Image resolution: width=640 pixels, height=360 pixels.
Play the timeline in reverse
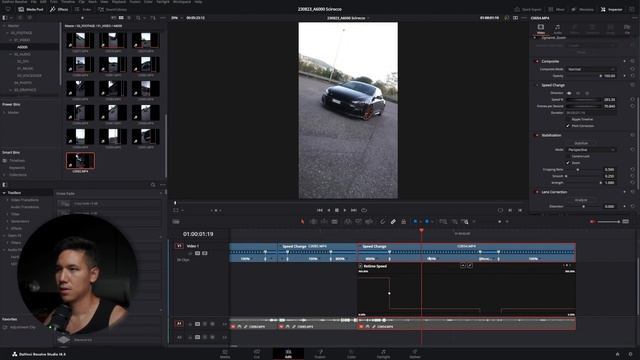329,210
